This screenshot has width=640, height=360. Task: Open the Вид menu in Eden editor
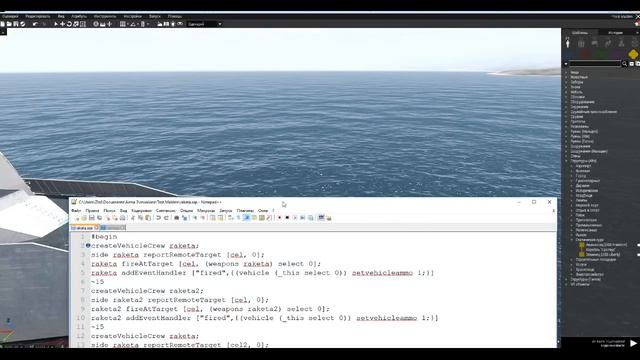coord(61,16)
